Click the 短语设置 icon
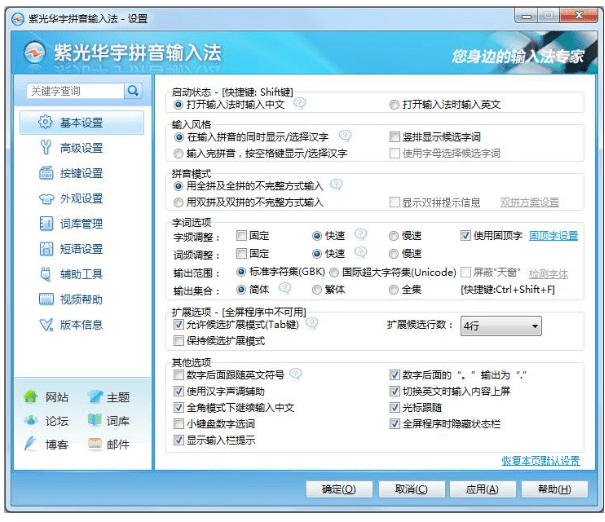 click(46, 249)
